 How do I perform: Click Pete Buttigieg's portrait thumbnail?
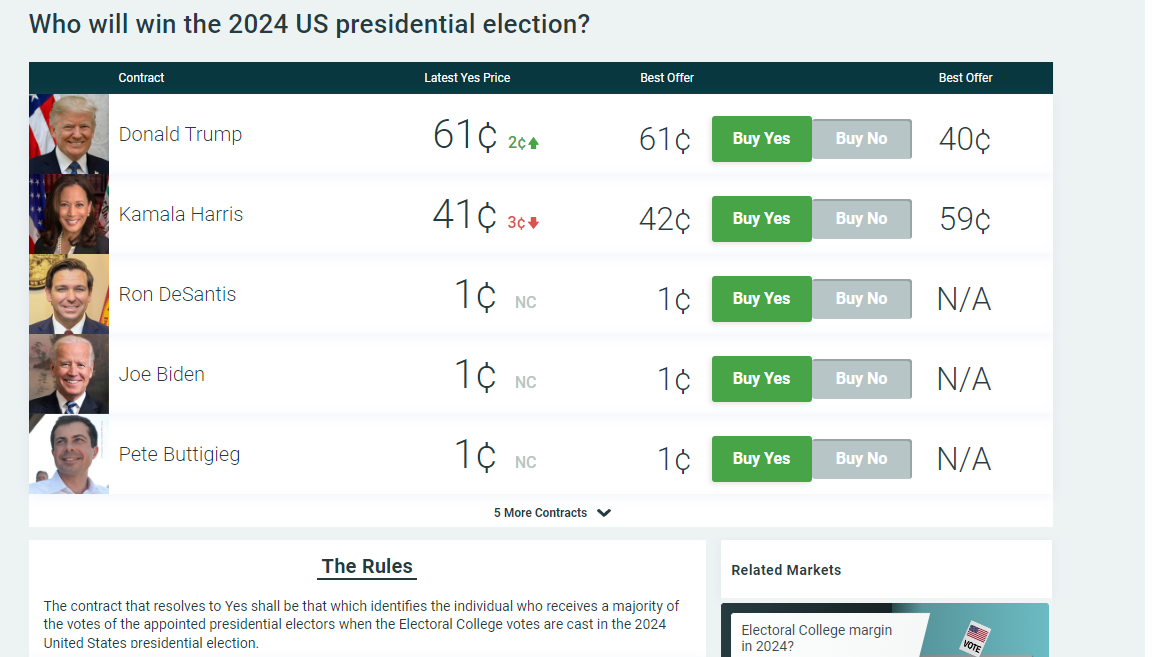click(69, 454)
